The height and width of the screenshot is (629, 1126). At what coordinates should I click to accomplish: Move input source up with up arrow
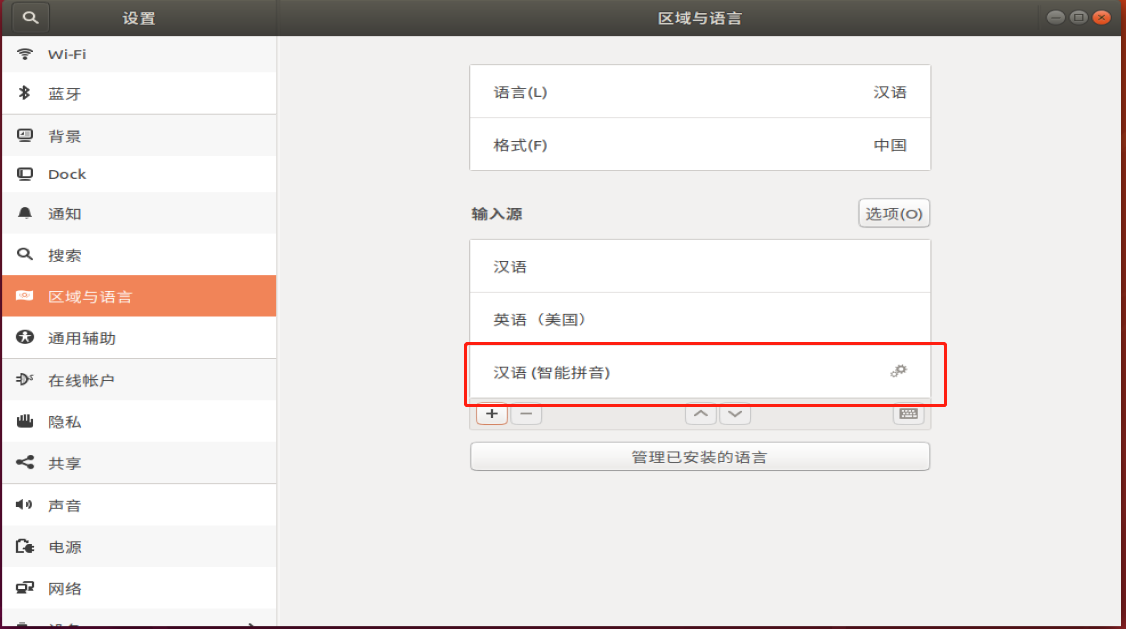701,414
